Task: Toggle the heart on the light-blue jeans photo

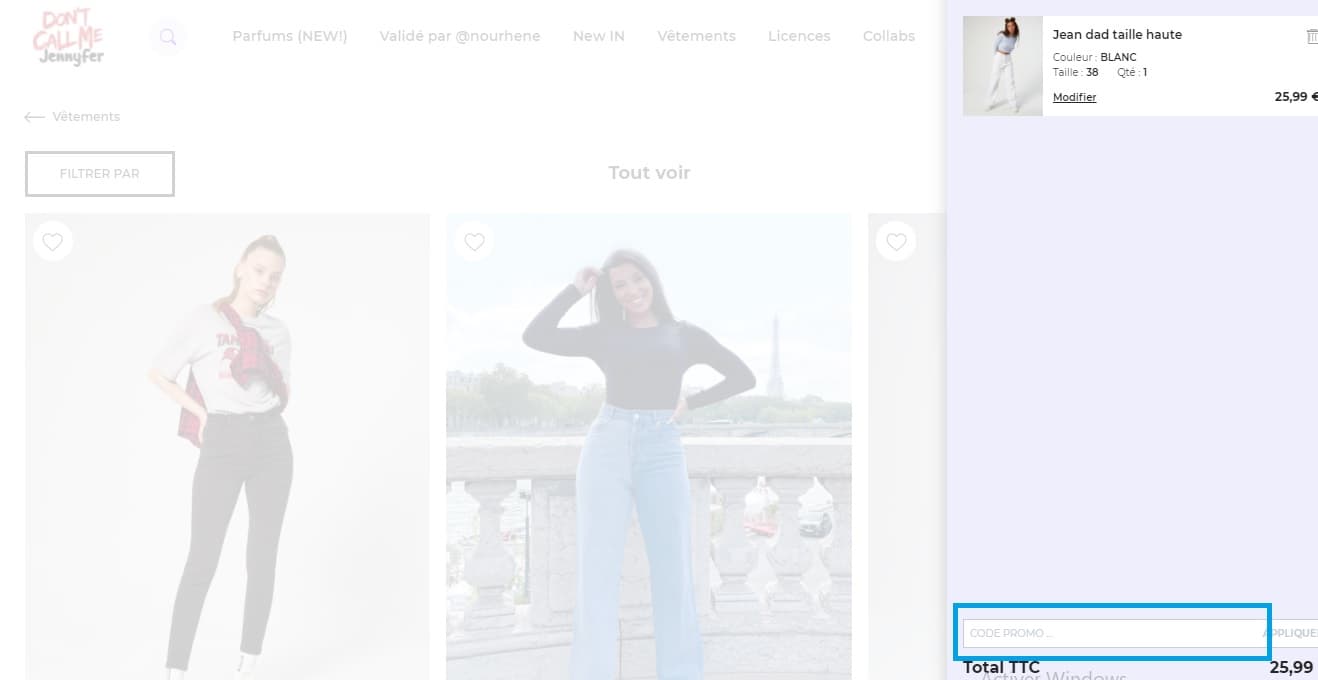Action: [474, 240]
